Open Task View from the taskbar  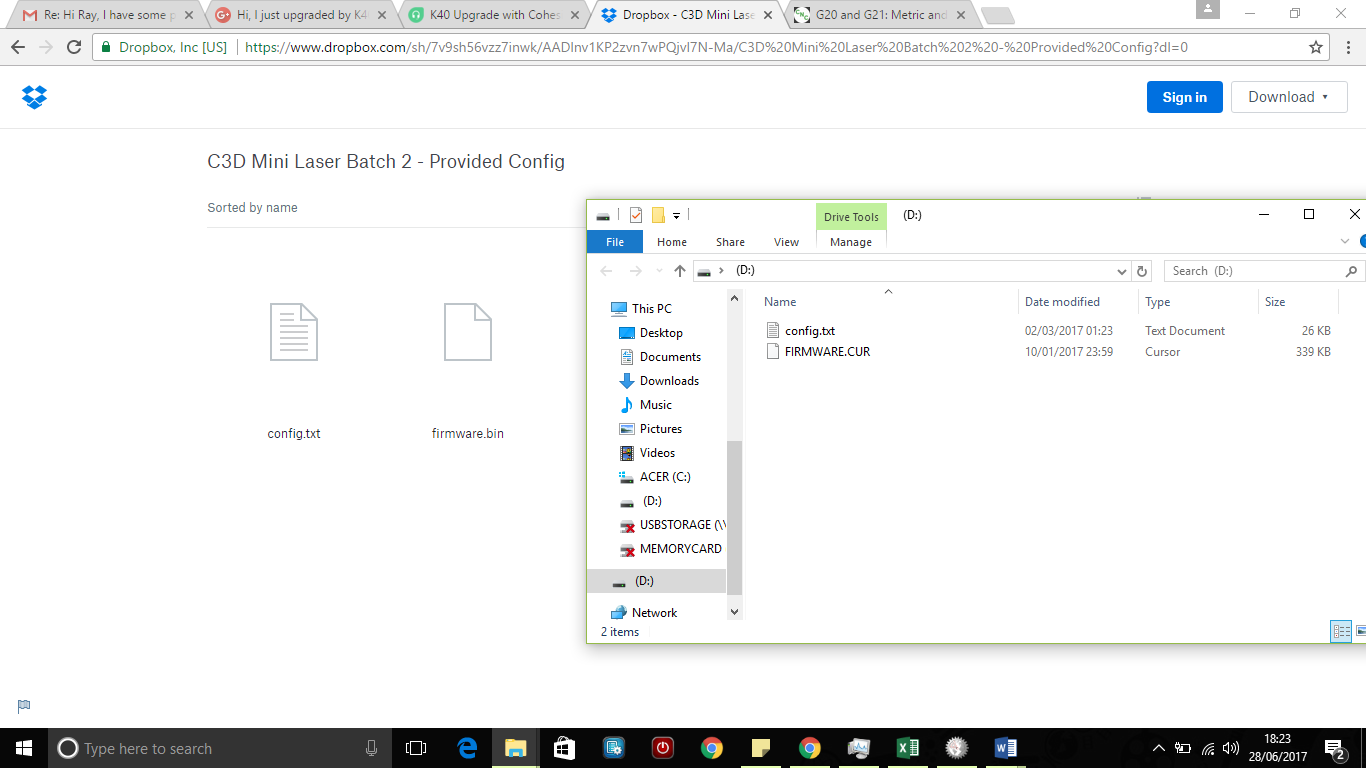point(416,748)
